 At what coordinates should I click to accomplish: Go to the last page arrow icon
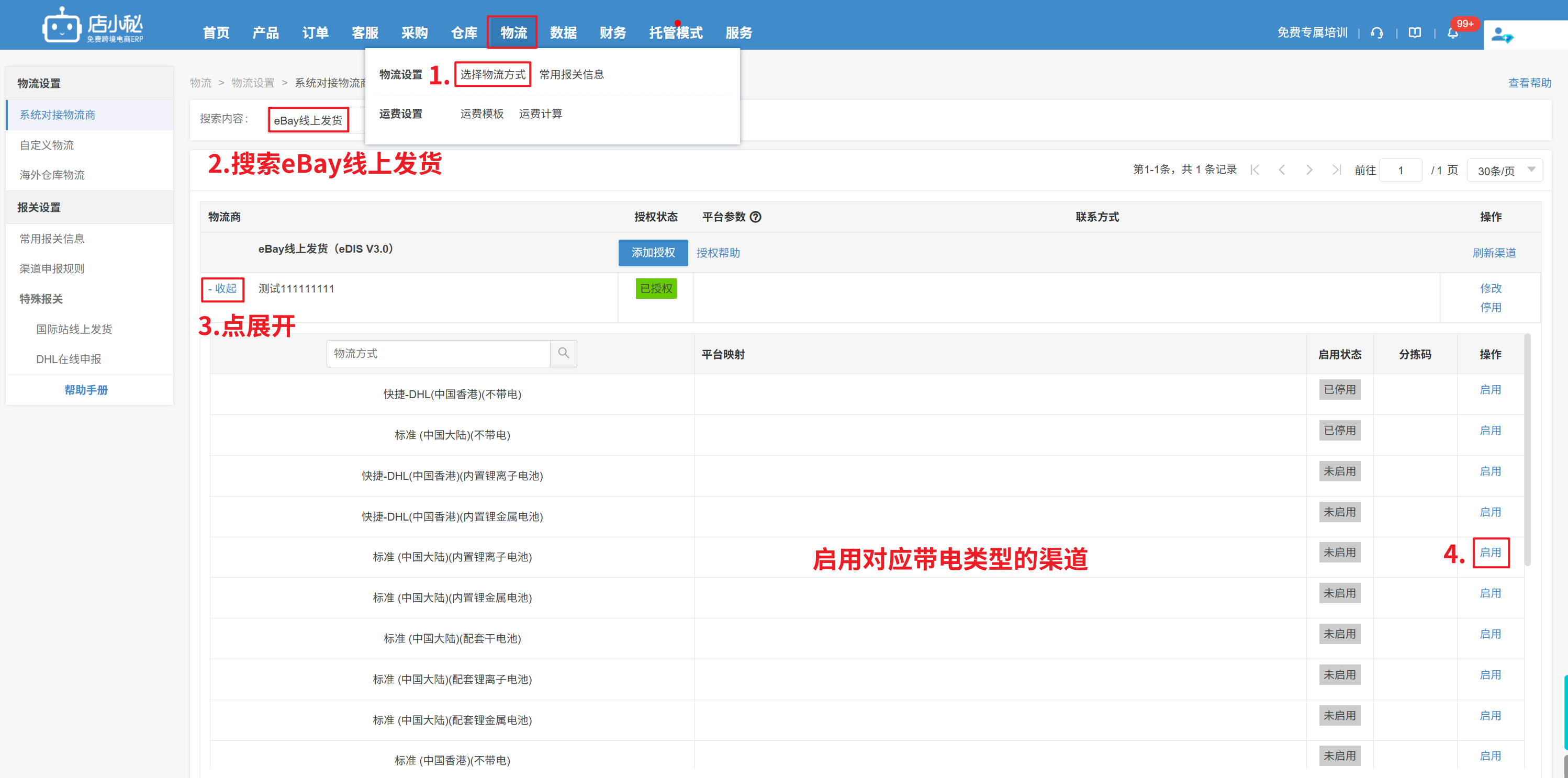[1336, 171]
